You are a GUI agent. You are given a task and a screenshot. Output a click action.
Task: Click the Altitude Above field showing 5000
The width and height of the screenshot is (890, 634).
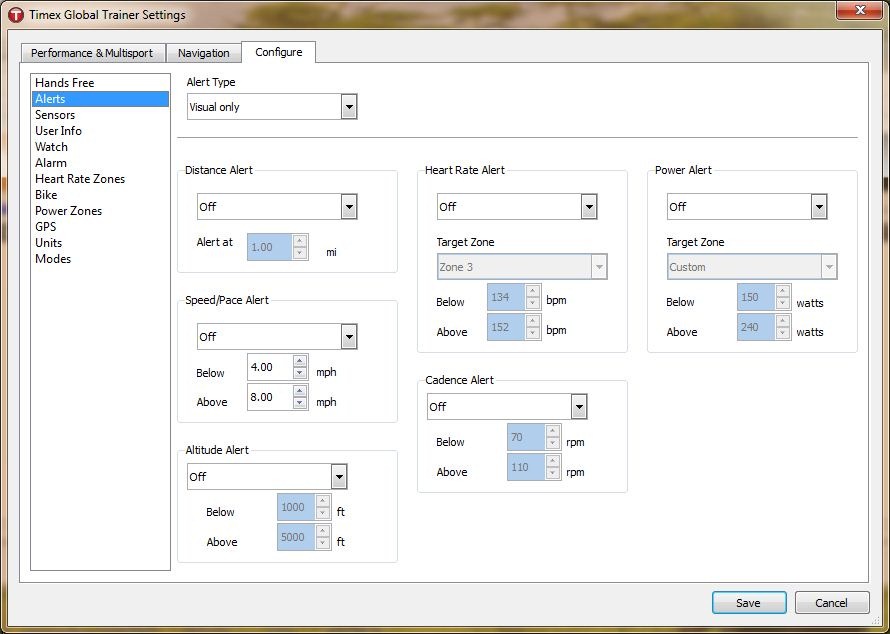pyautogui.click(x=296, y=537)
